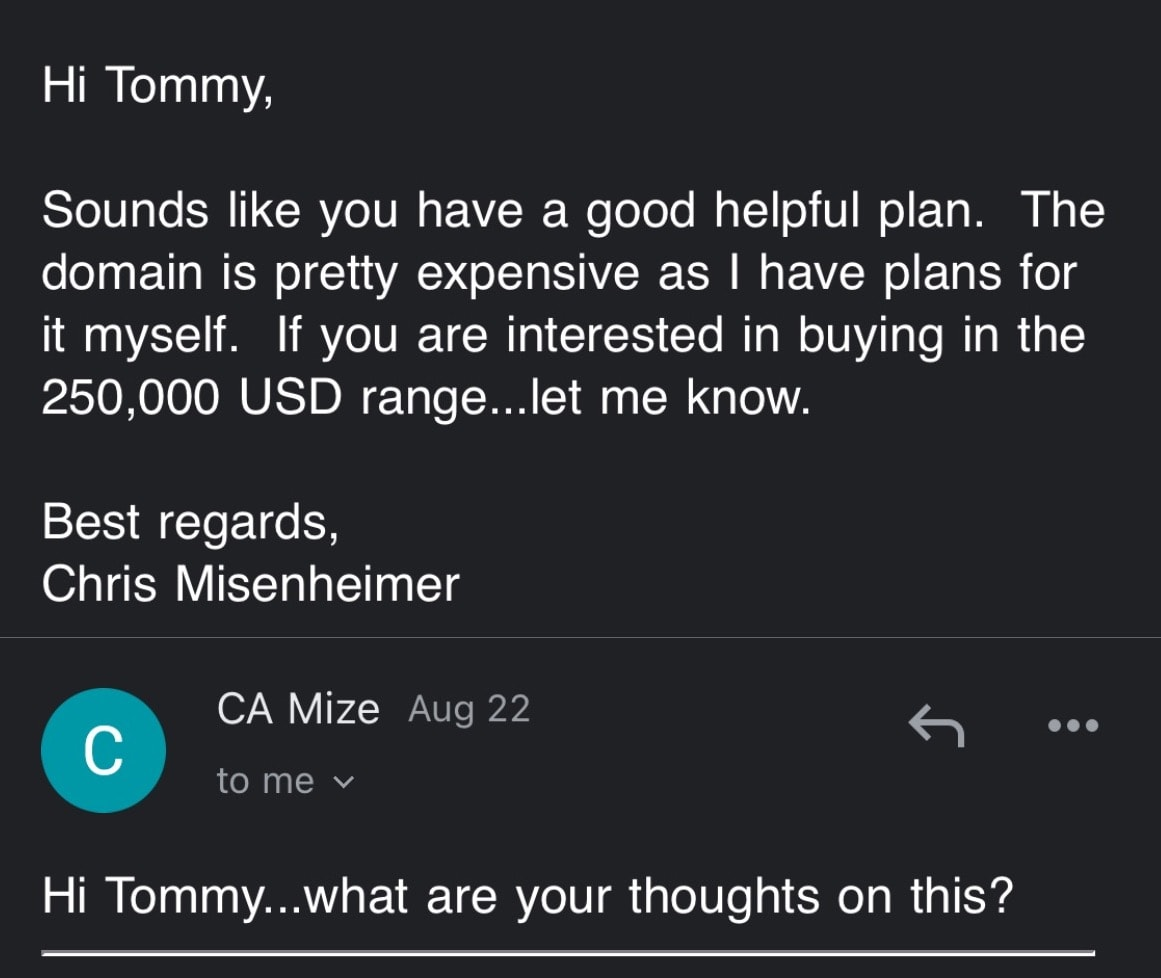The width and height of the screenshot is (1161, 978).
Task: Tap the word "domain" in the email
Action: coord(122,272)
